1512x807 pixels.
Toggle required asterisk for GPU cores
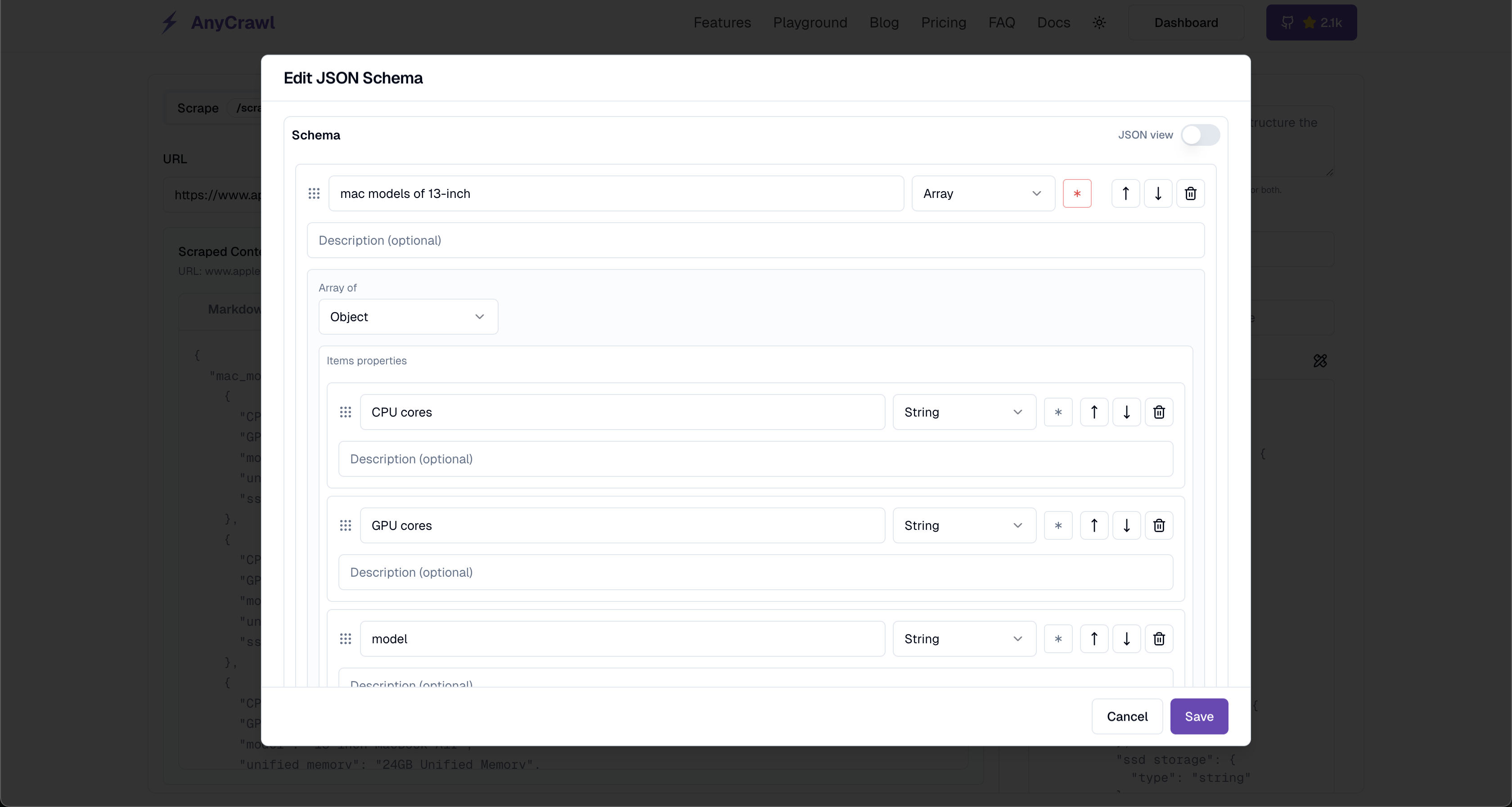pyautogui.click(x=1058, y=525)
